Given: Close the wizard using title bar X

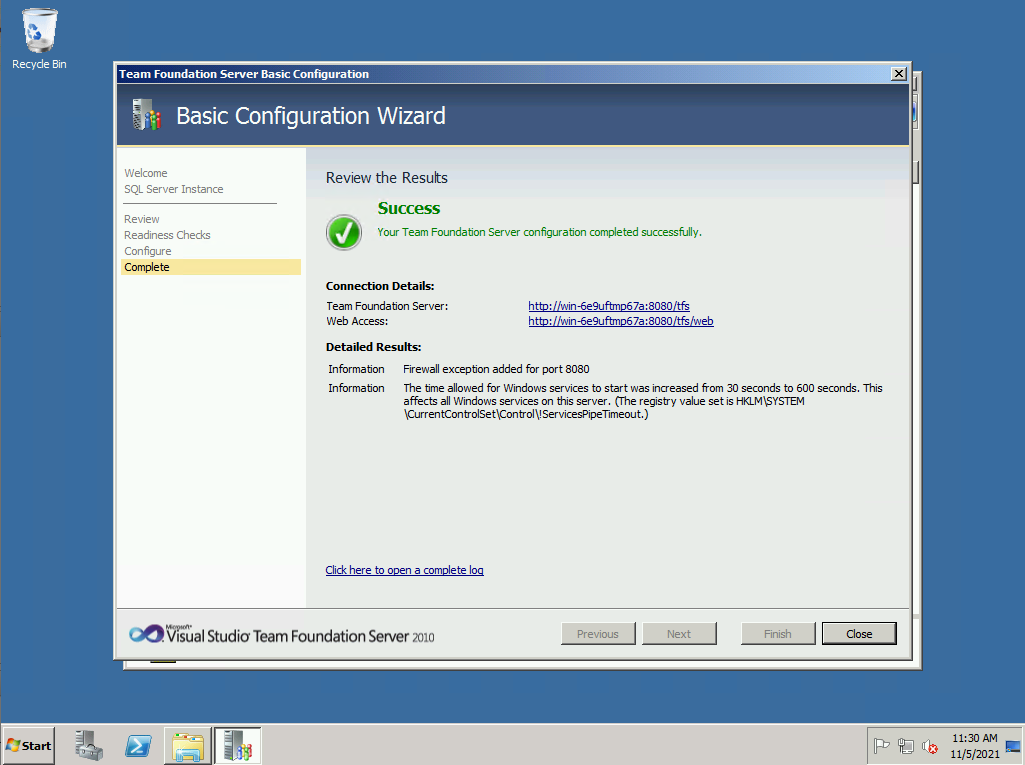Looking at the screenshot, I should (898, 74).
